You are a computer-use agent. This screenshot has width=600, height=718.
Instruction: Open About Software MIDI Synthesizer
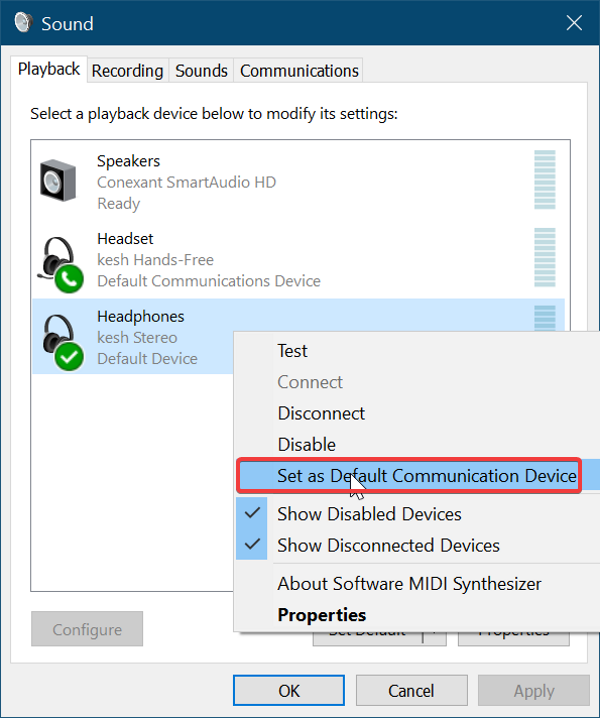[x=409, y=584]
